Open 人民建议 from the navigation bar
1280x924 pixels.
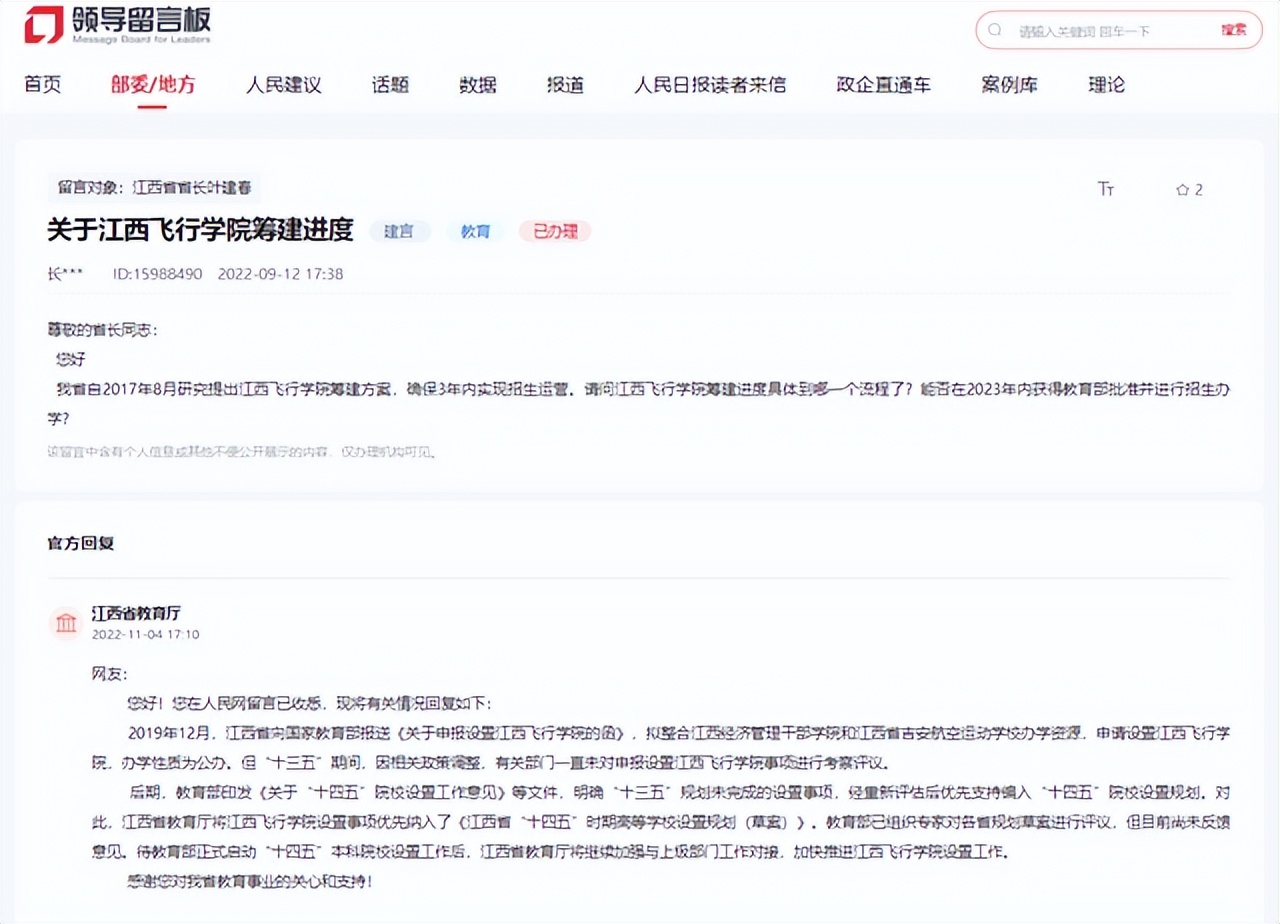[284, 85]
